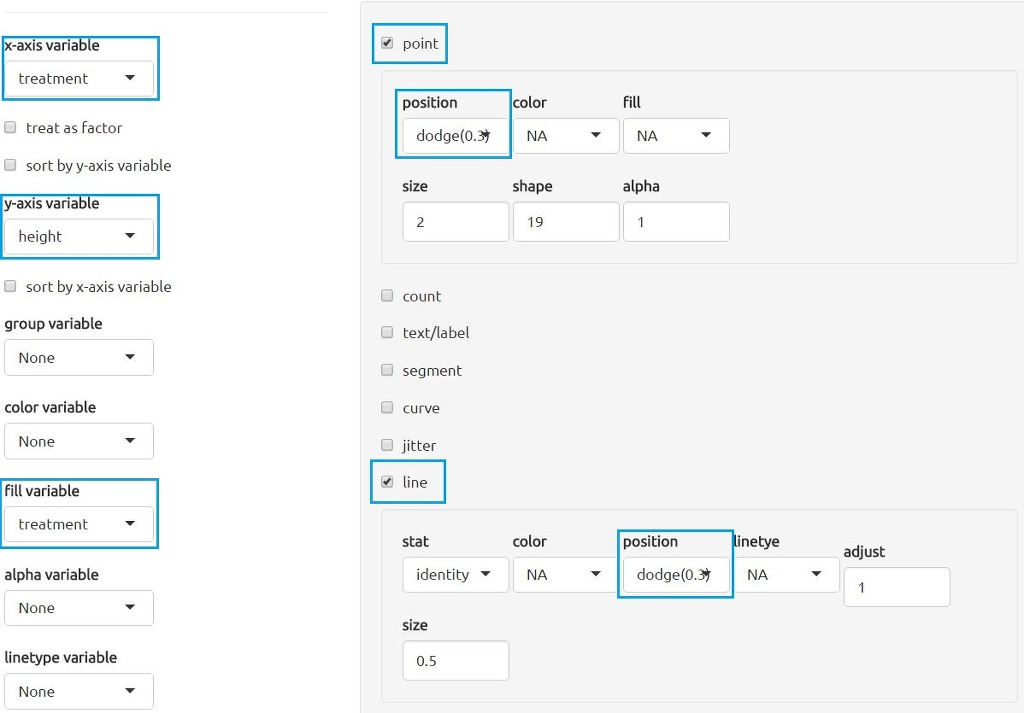This screenshot has height=713, width=1024.
Task: Open the linetype variable dropdown
Action: [79, 692]
